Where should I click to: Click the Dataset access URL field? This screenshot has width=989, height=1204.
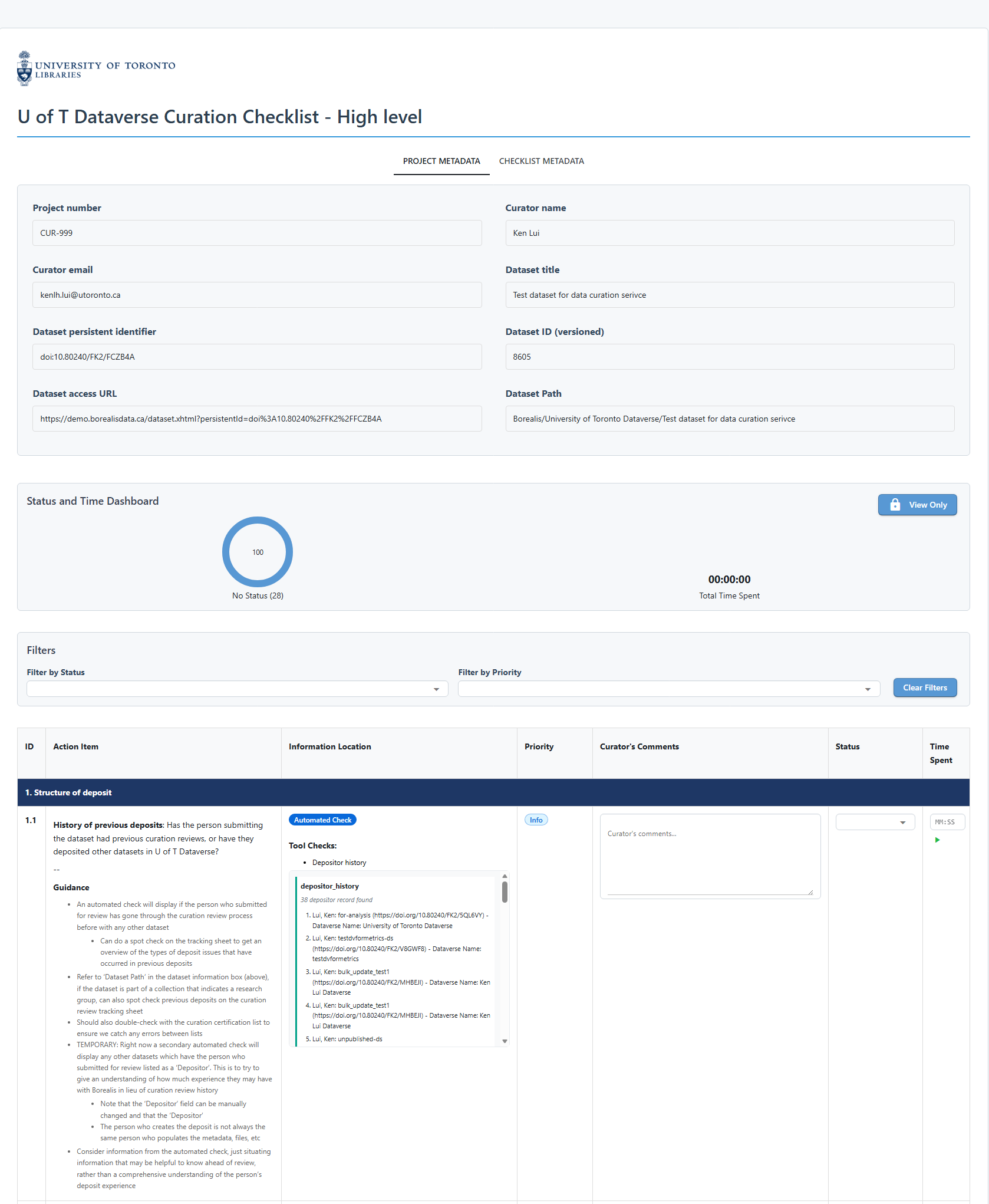tap(257, 419)
